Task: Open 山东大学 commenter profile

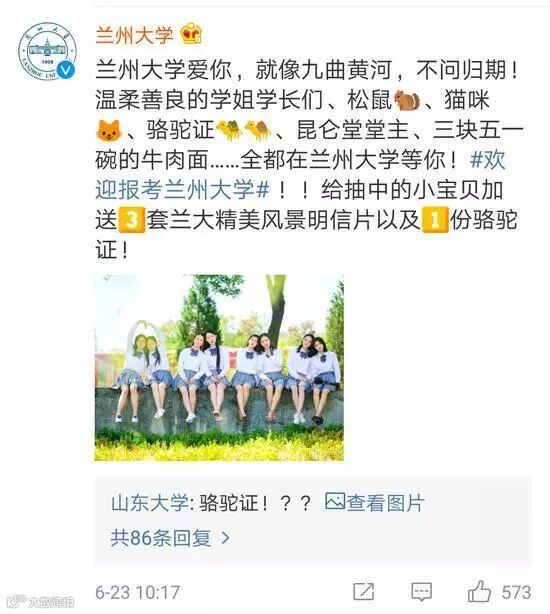Action: pyautogui.click(x=150, y=502)
